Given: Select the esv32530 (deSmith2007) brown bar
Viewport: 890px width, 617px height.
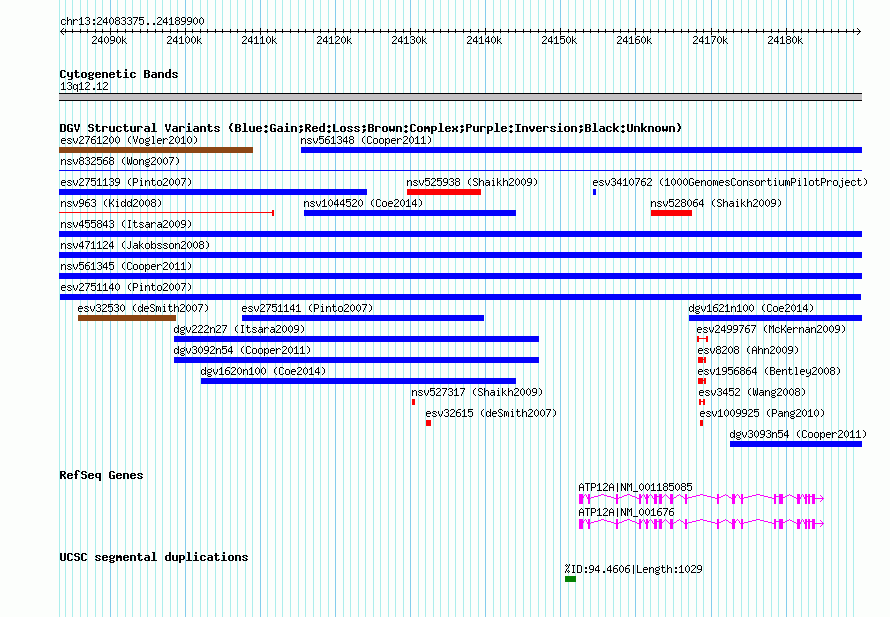Looking at the screenshot, I should [x=127, y=318].
